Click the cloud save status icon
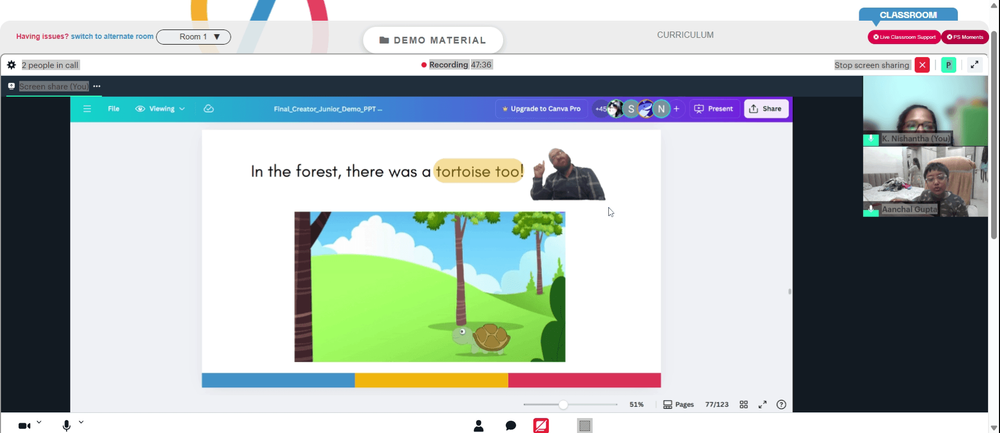Screen dimensions: 1000x433 tap(209, 109)
